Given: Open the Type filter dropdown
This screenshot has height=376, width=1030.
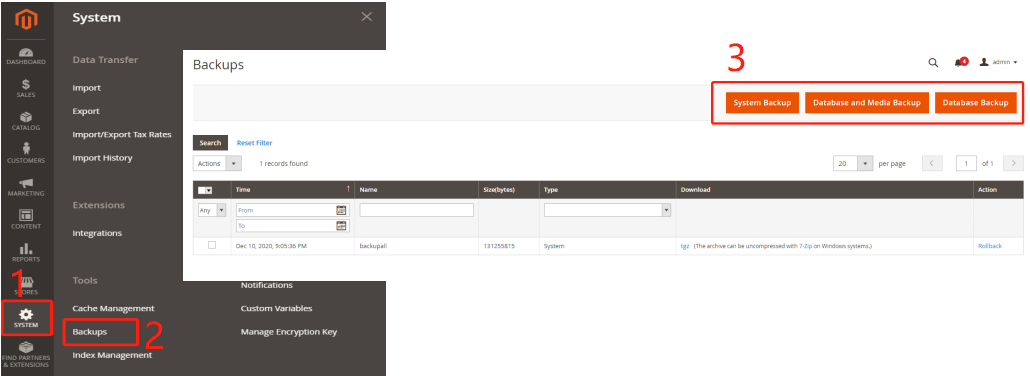Looking at the screenshot, I should coord(607,210).
